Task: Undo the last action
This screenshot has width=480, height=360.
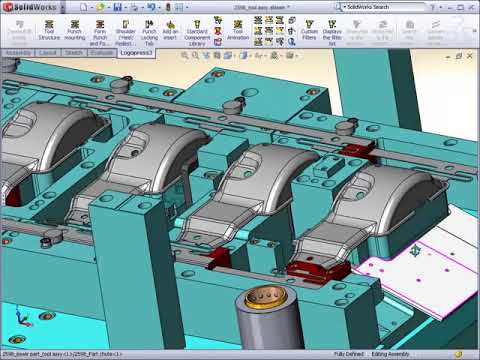Action: click(151, 7)
